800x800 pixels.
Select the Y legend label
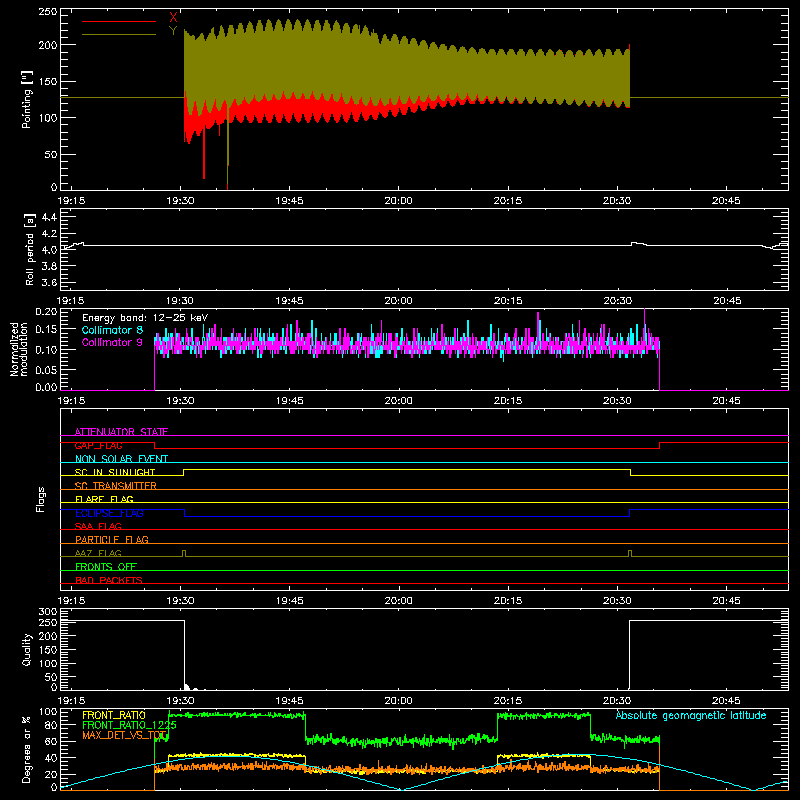tap(173, 31)
